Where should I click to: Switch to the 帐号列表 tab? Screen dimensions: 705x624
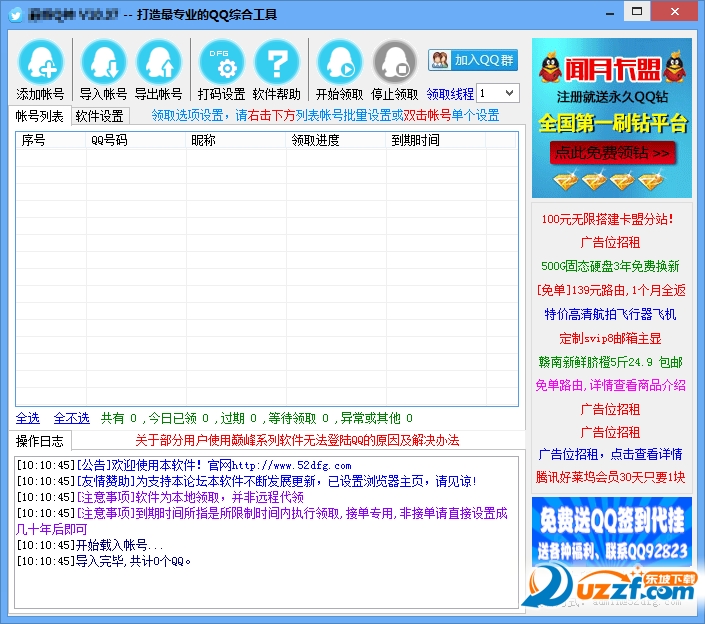point(40,116)
